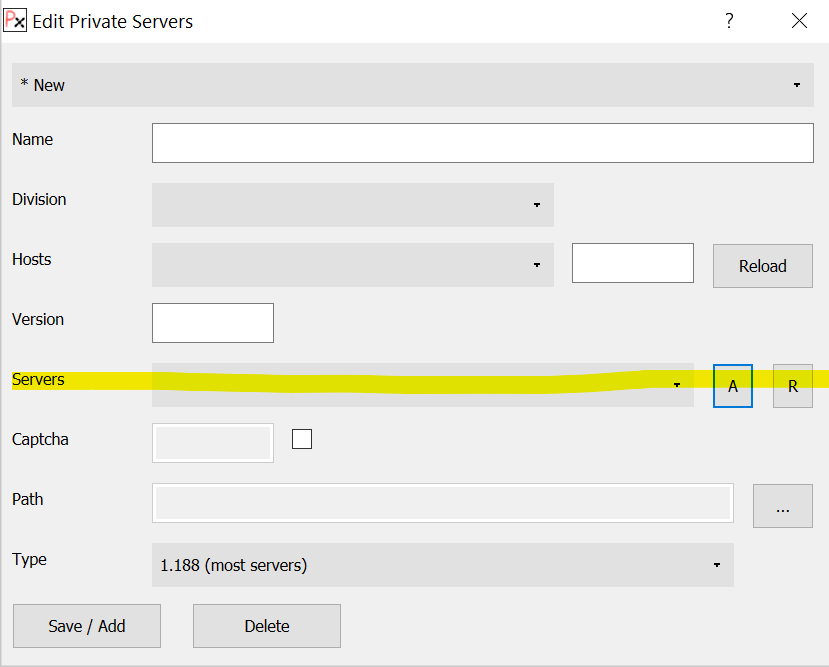This screenshot has height=667, width=829.
Task: Expand the Hosts dropdown list
Action: (352, 265)
